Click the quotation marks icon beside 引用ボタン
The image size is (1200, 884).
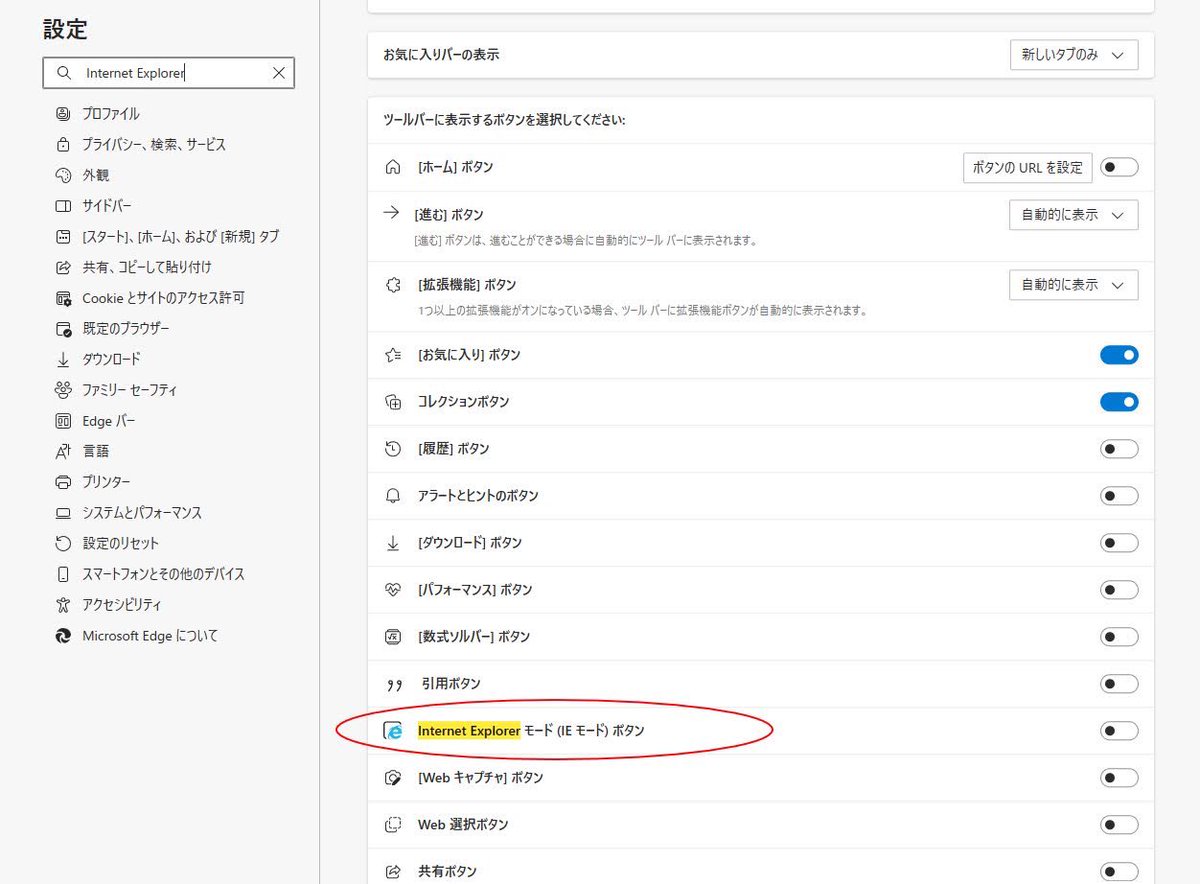point(393,684)
